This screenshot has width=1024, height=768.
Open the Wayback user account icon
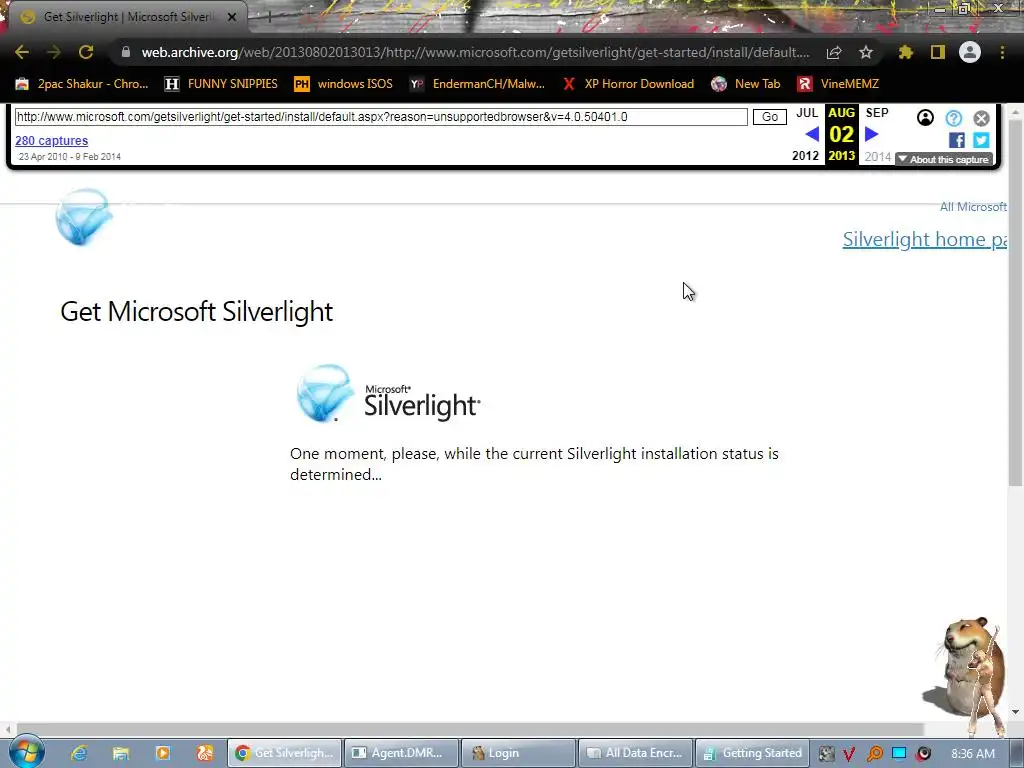click(925, 118)
